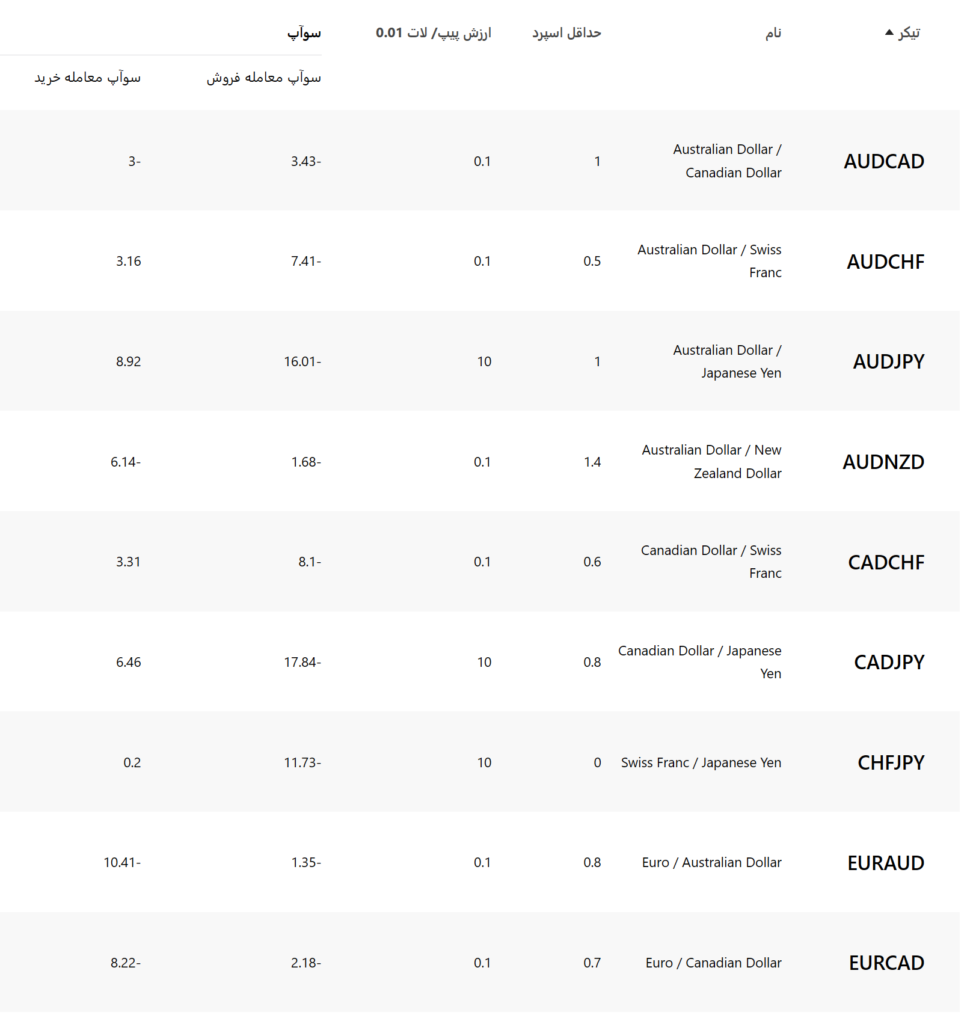979x1024 pixels.
Task: Click ارزش پیپ/ لات 0.01 column header
Action: 433,33
